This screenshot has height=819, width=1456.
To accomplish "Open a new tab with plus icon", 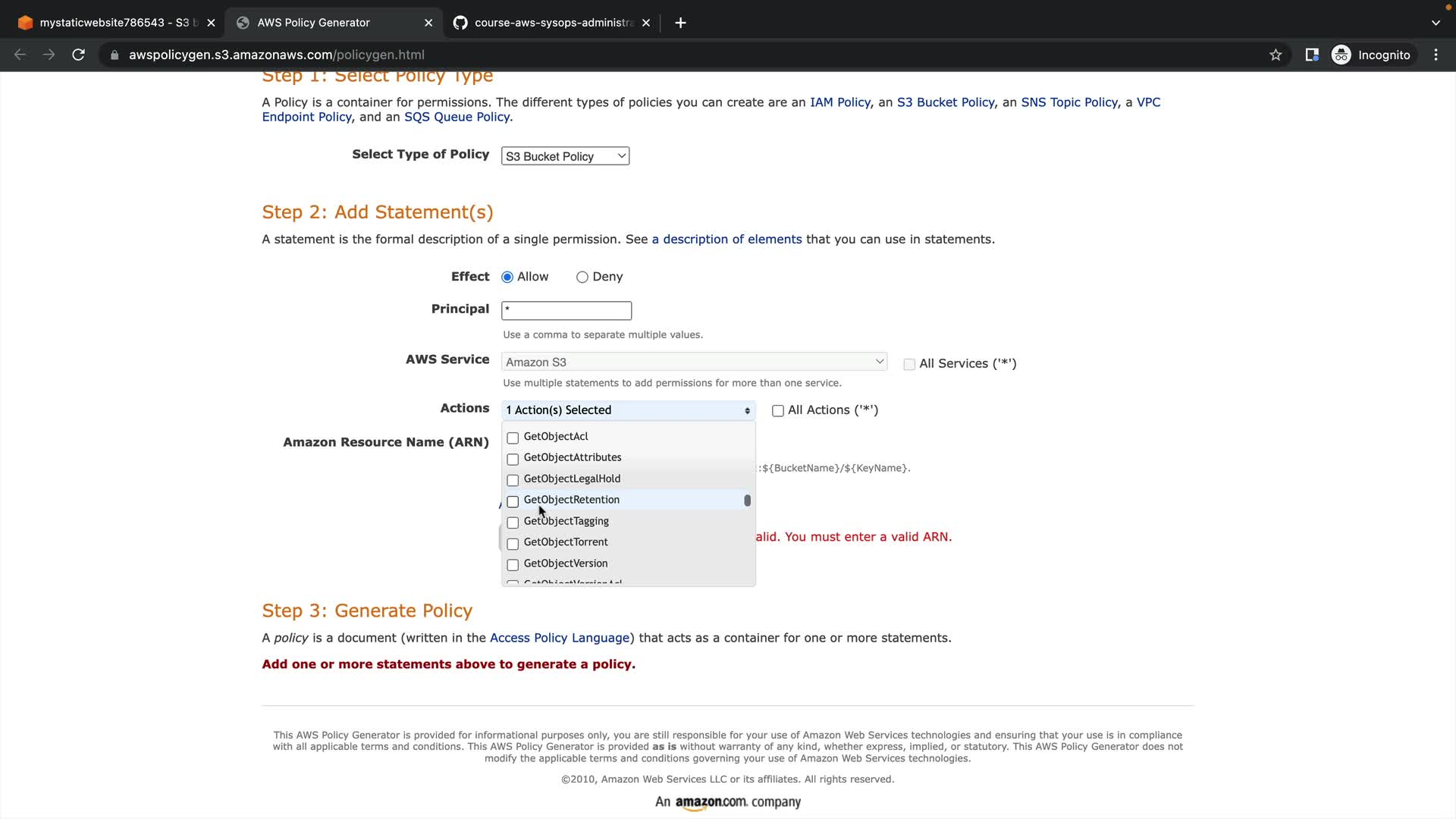I will 680,23.
